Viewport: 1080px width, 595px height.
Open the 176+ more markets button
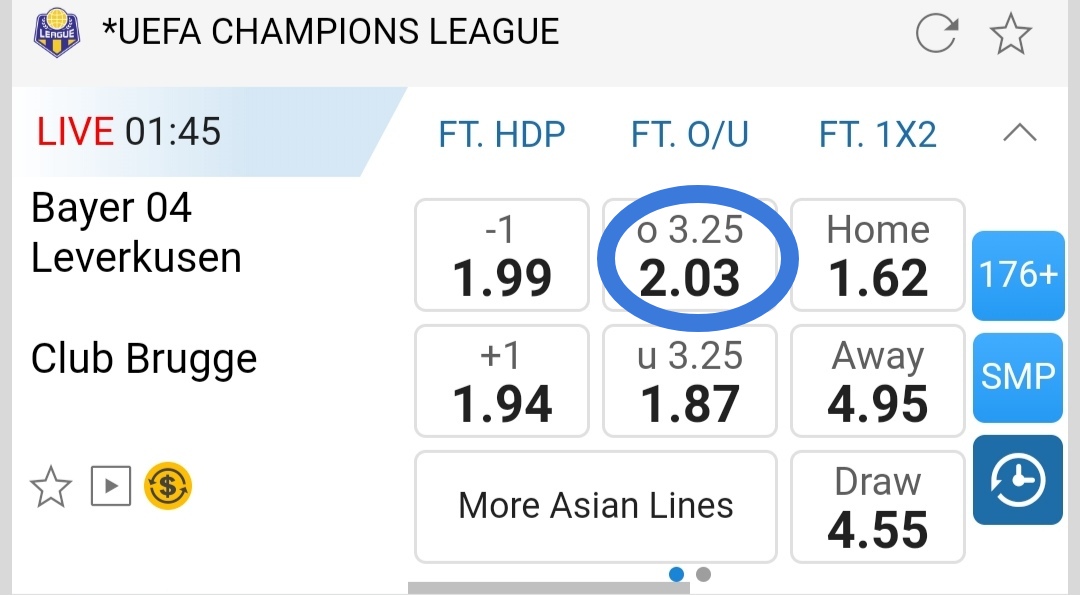click(1018, 276)
